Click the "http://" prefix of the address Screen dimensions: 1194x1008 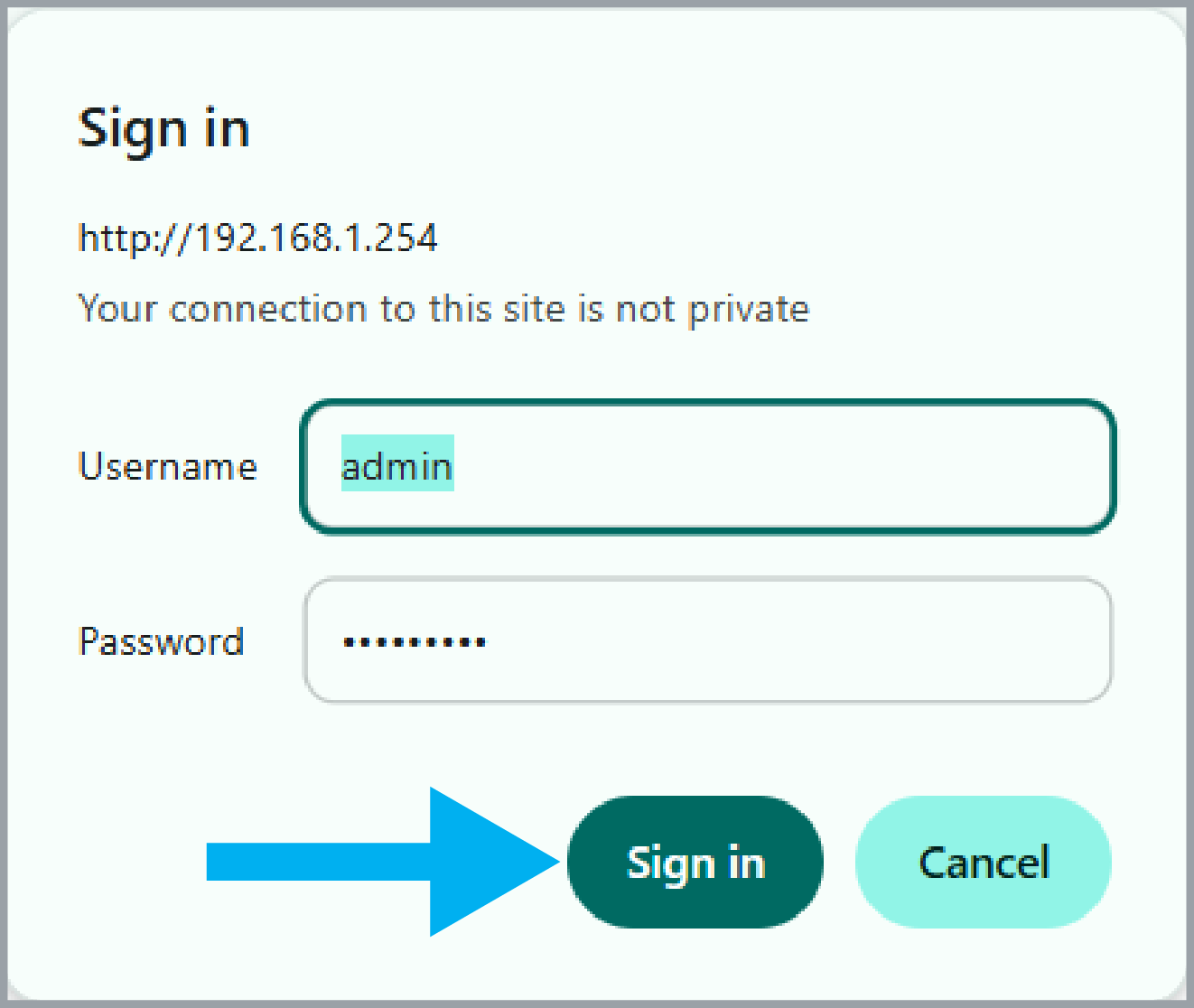tap(135, 238)
